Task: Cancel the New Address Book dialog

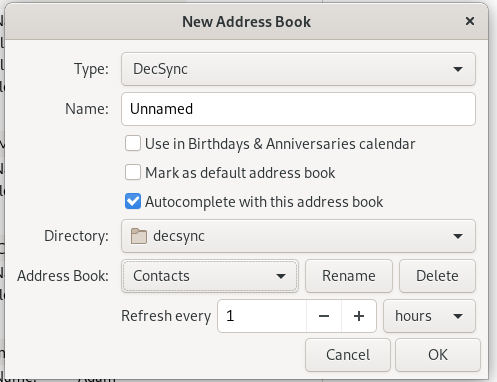Action: 348,355
